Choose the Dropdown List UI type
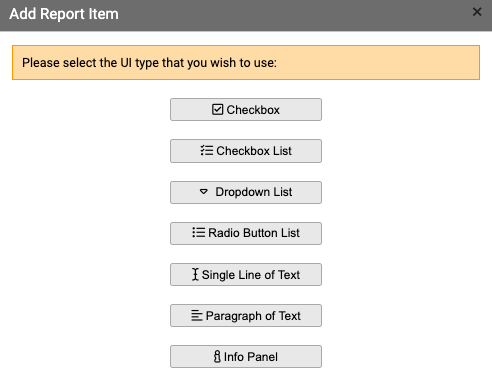The width and height of the screenshot is (492, 390). click(x=246, y=192)
